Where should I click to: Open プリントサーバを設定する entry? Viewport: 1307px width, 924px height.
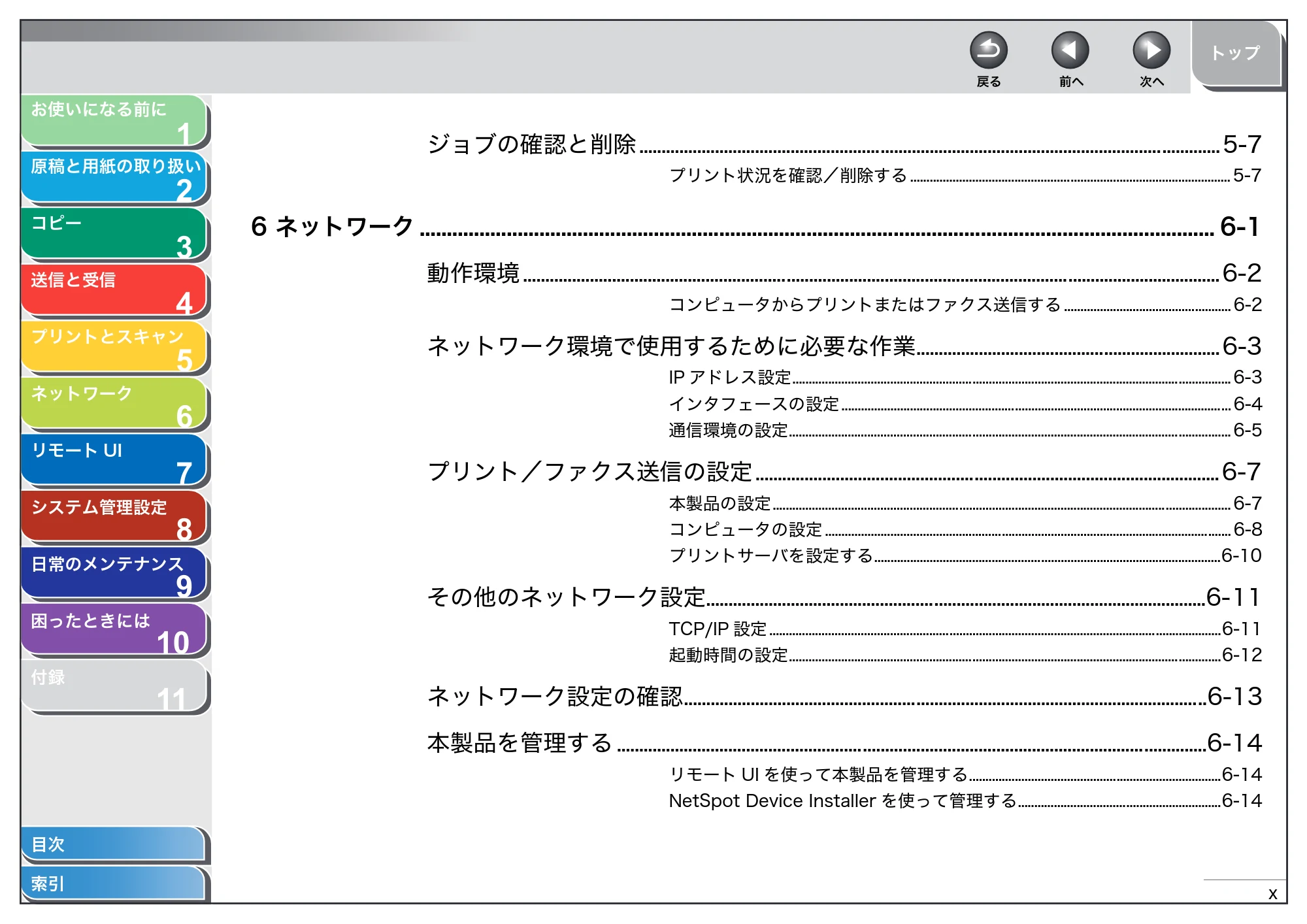click(x=965, y=555)
